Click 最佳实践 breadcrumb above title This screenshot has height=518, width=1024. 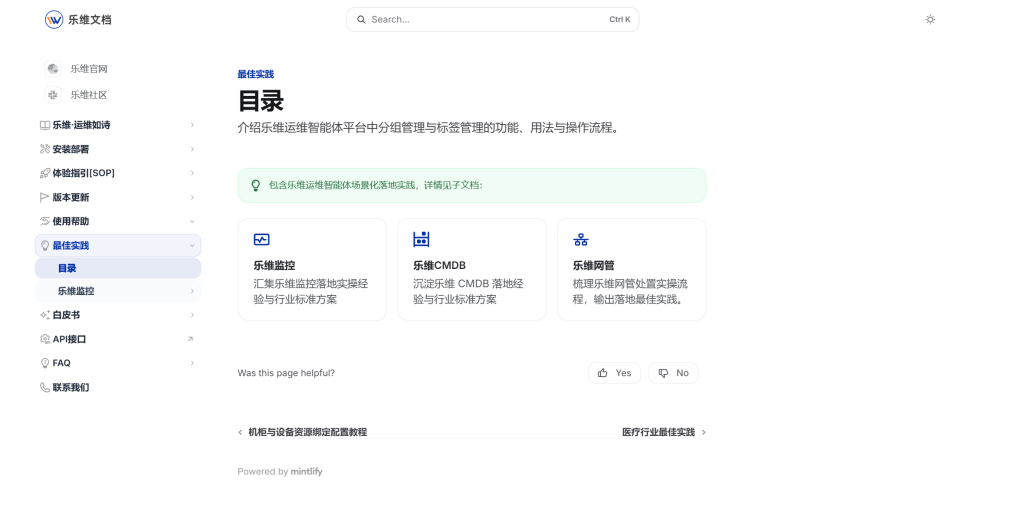(x=255, y=74)
